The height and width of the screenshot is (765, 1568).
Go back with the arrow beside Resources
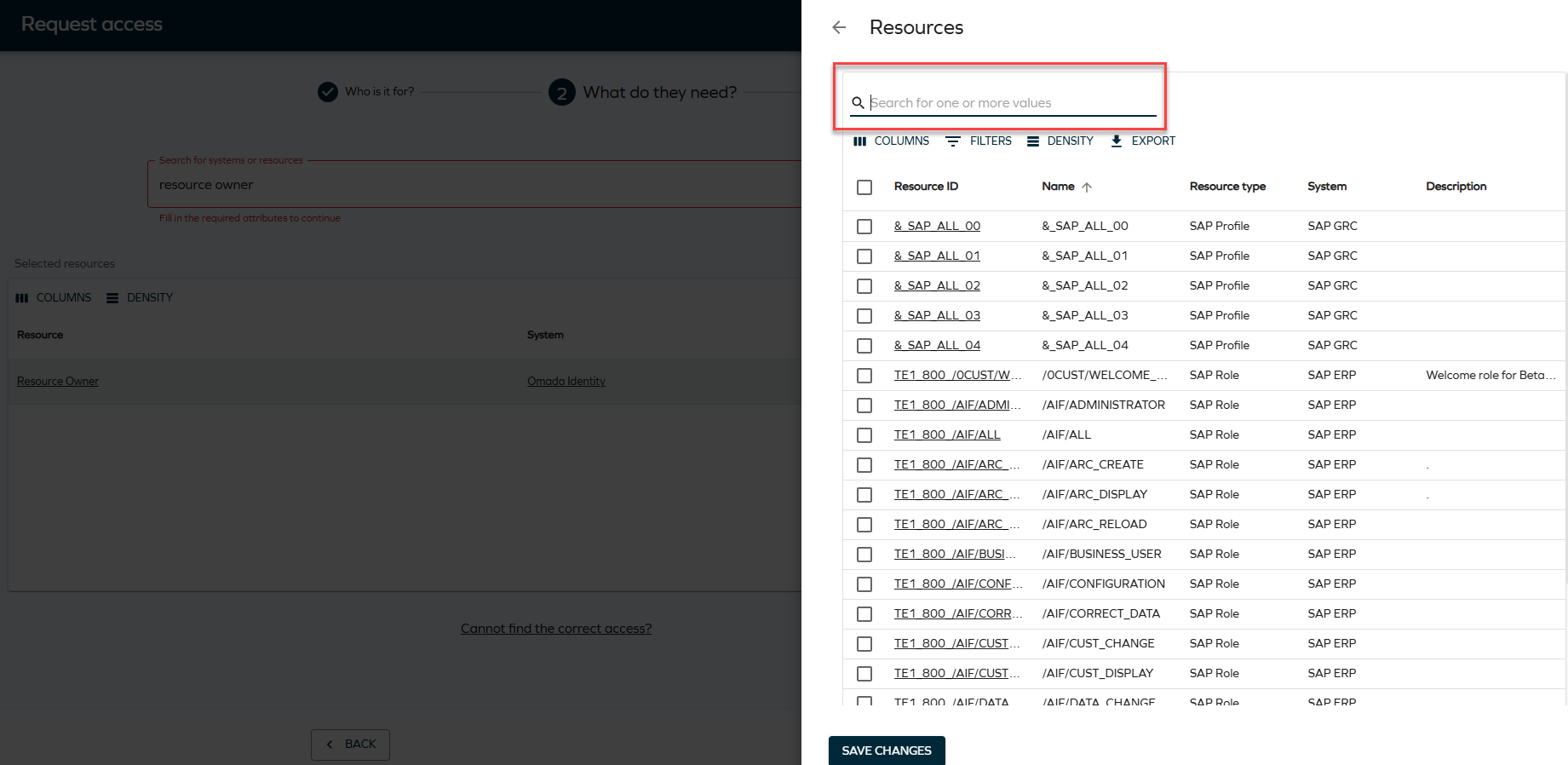coord(839,27)
